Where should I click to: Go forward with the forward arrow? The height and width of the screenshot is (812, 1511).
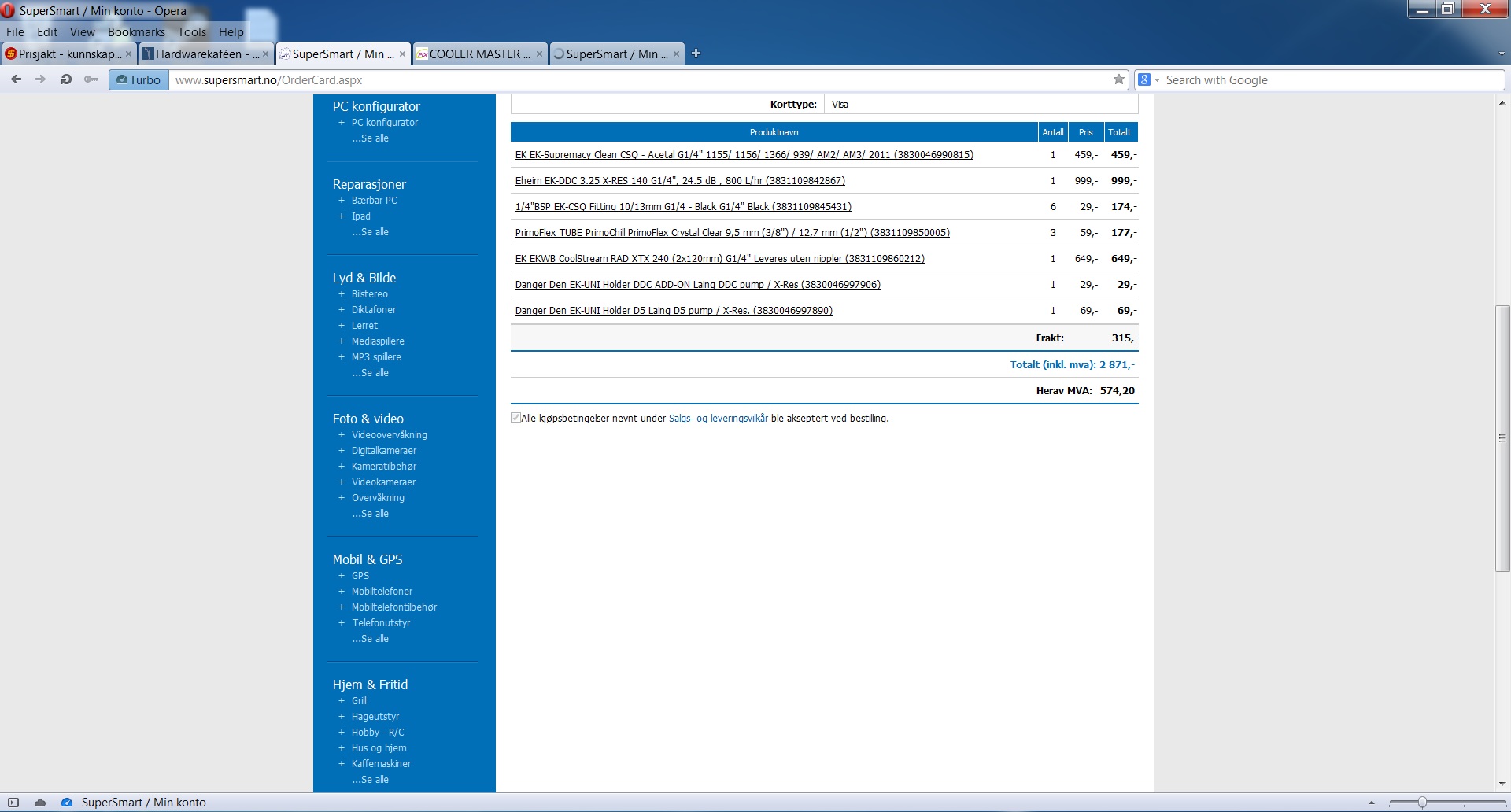coord(41,79)
